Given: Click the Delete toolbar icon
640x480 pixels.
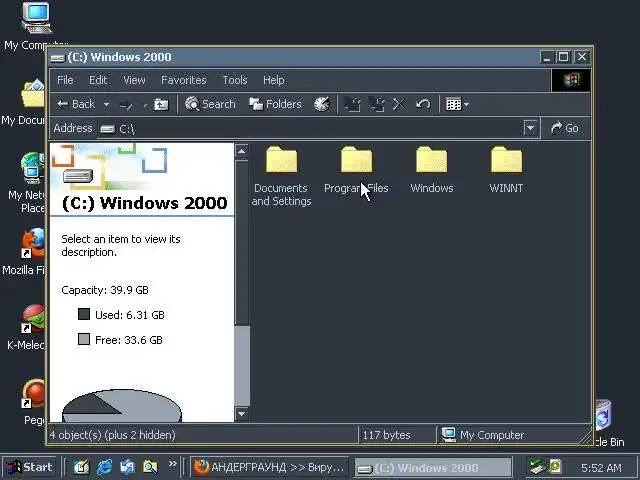Looking at the screenshot, I should pyautogui.click(x=399, y=104).
